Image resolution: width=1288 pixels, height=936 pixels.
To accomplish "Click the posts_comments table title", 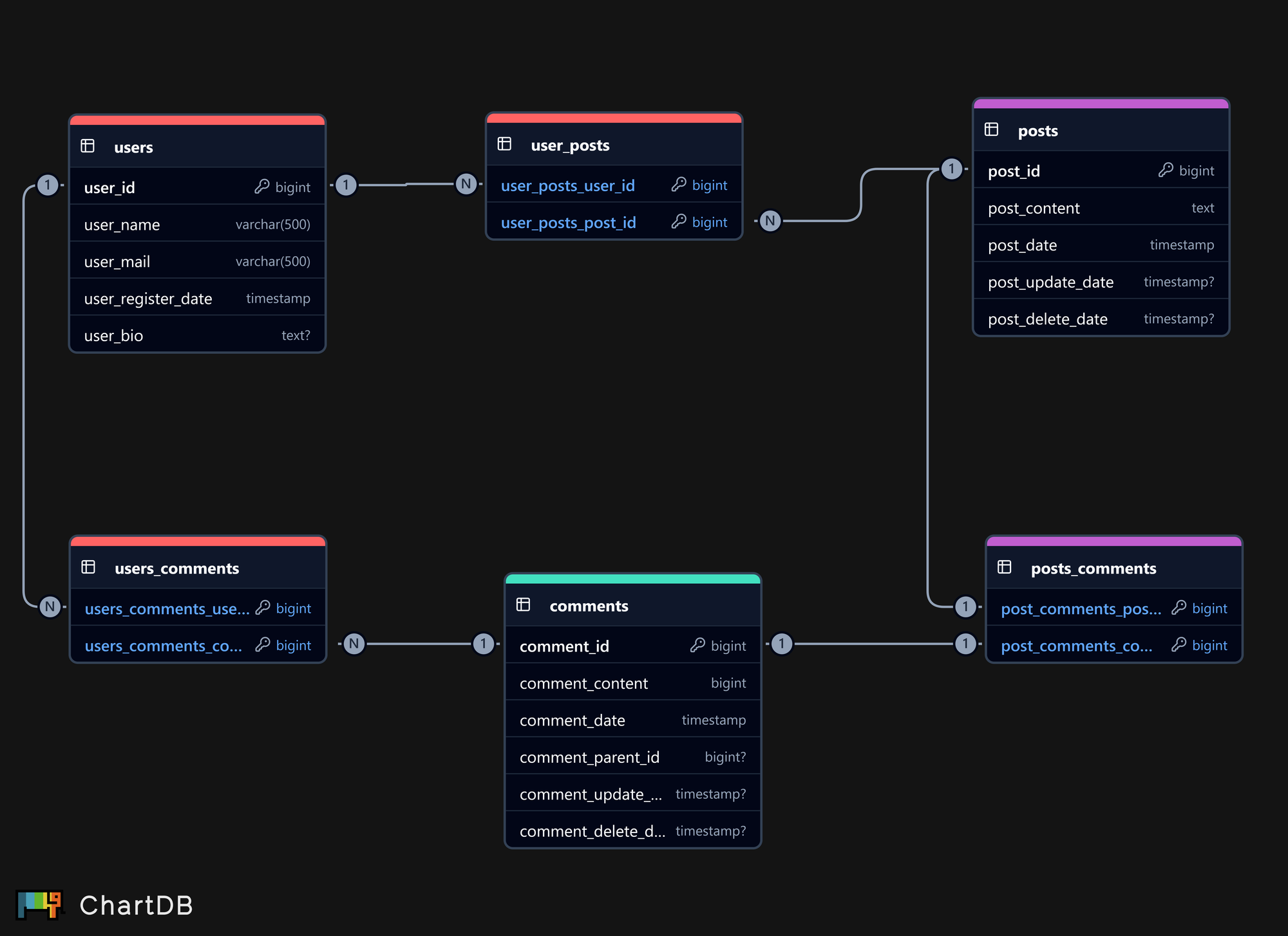I will (x=1093, y=568).
